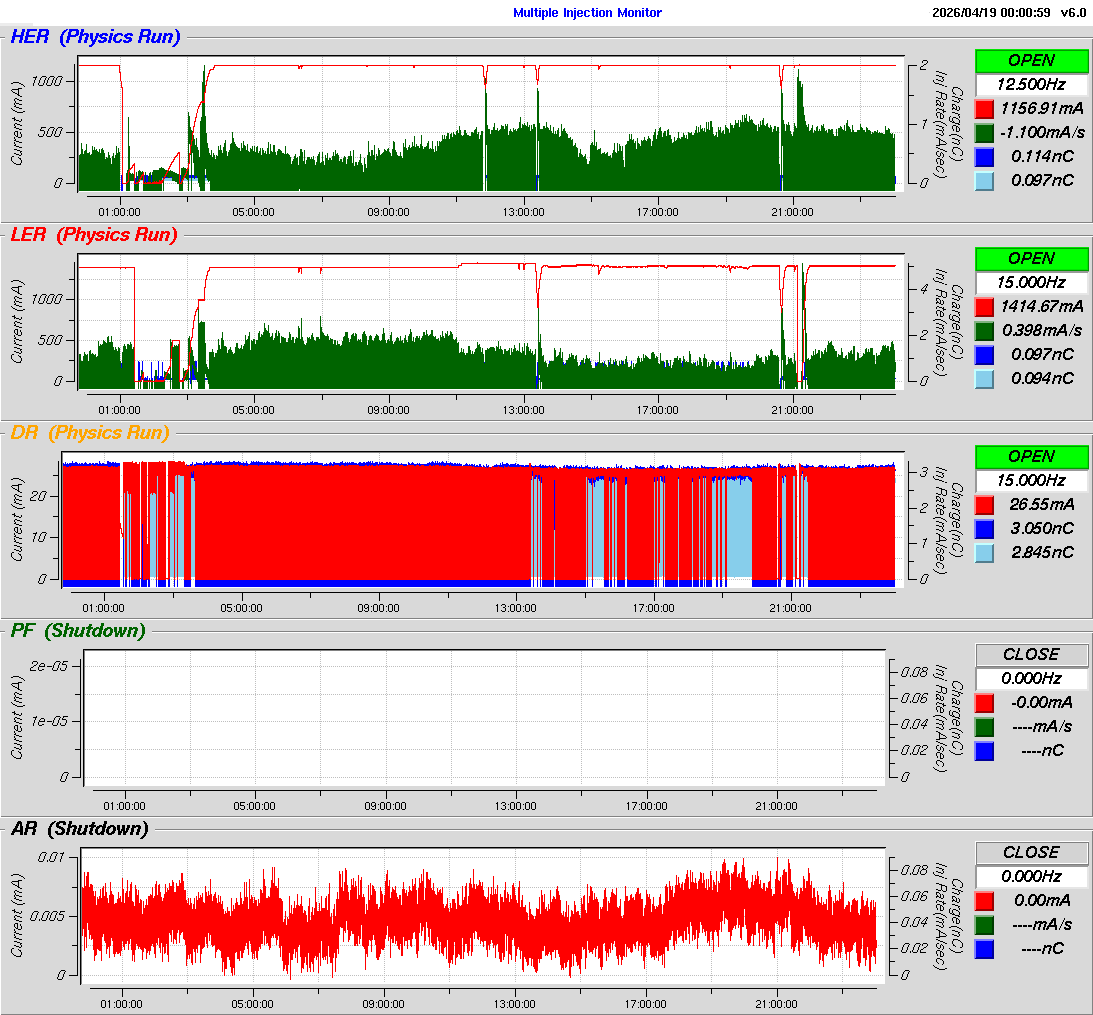Select the red swatch beside 1156.91mA

(x=984, y=108)
